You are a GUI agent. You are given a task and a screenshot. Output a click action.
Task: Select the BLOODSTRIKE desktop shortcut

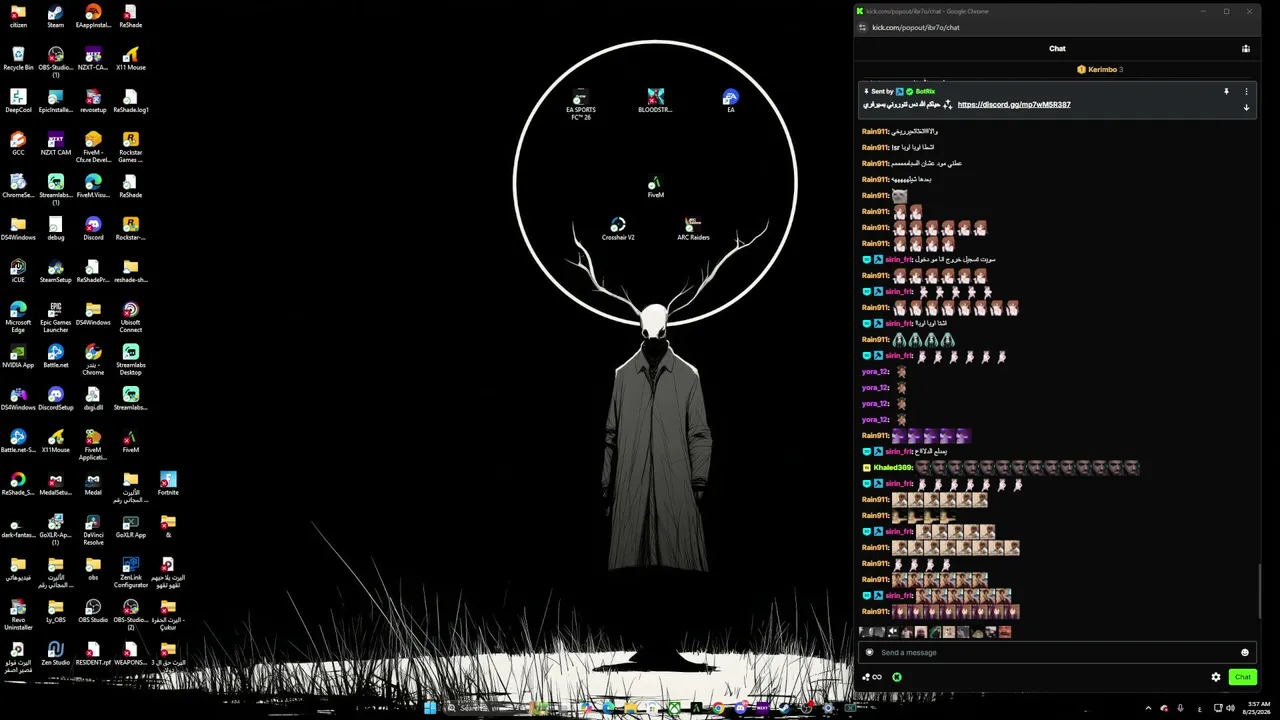click(x=655, y=101)
